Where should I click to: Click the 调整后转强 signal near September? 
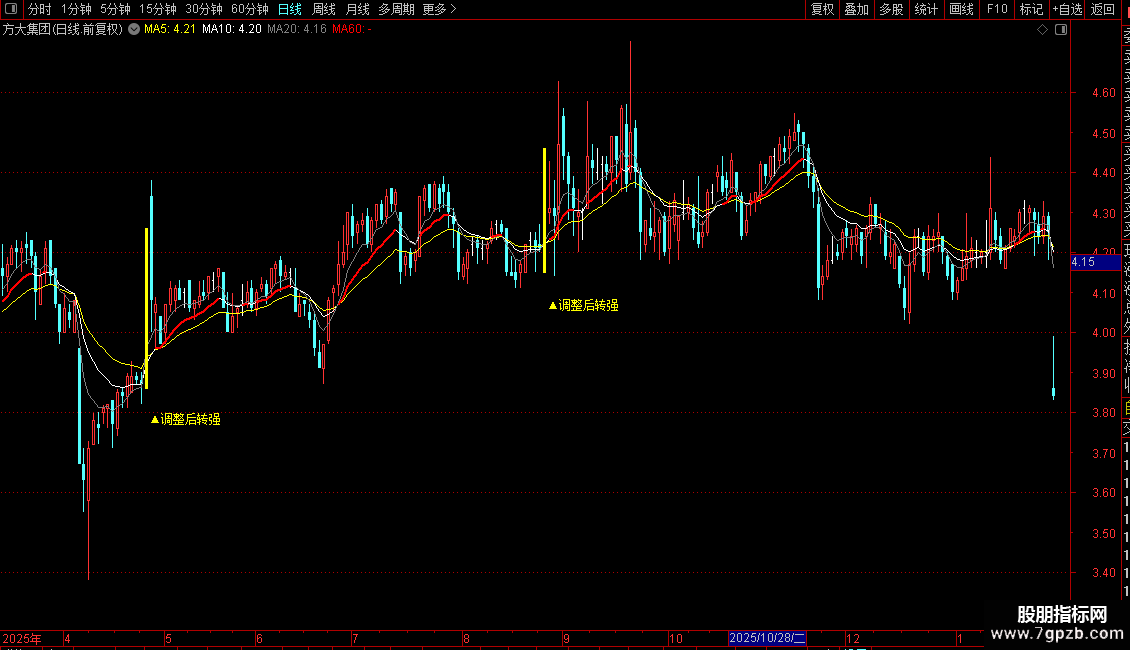(584, 306)
